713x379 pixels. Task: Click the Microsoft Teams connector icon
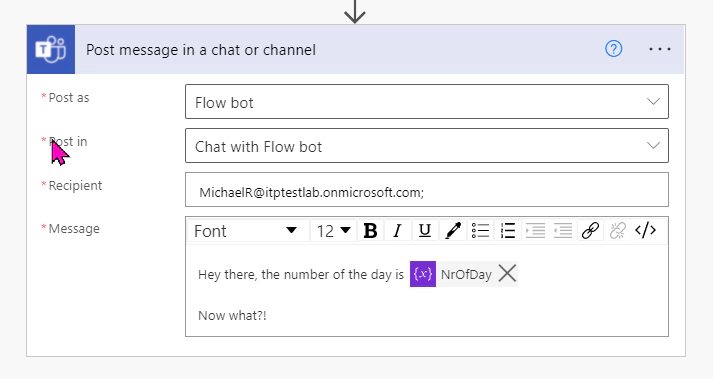point(51,49)
